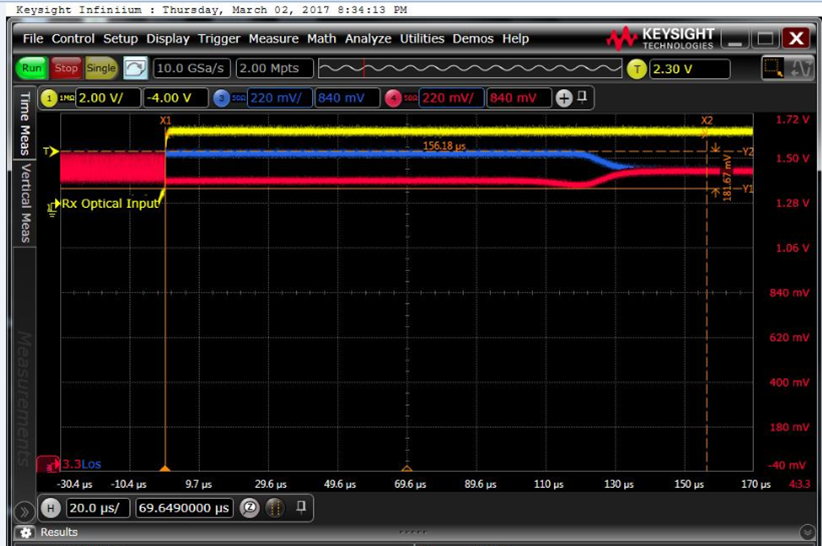Image resolution: width=822 pixels, height=546 pixels.
Task: Open the File menu
Action: point(33,39)
